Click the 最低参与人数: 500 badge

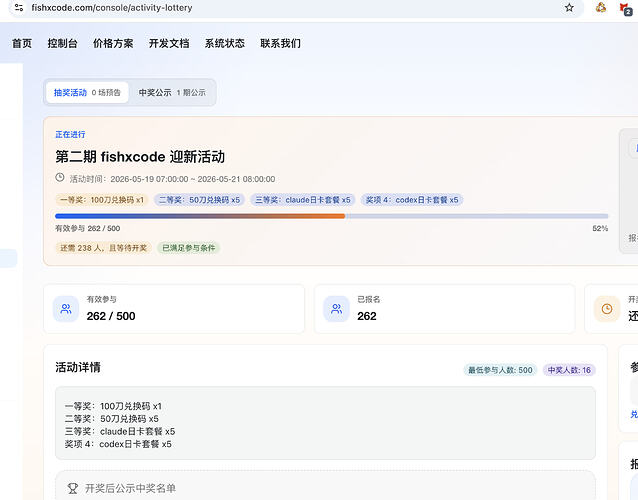[500, 370]
